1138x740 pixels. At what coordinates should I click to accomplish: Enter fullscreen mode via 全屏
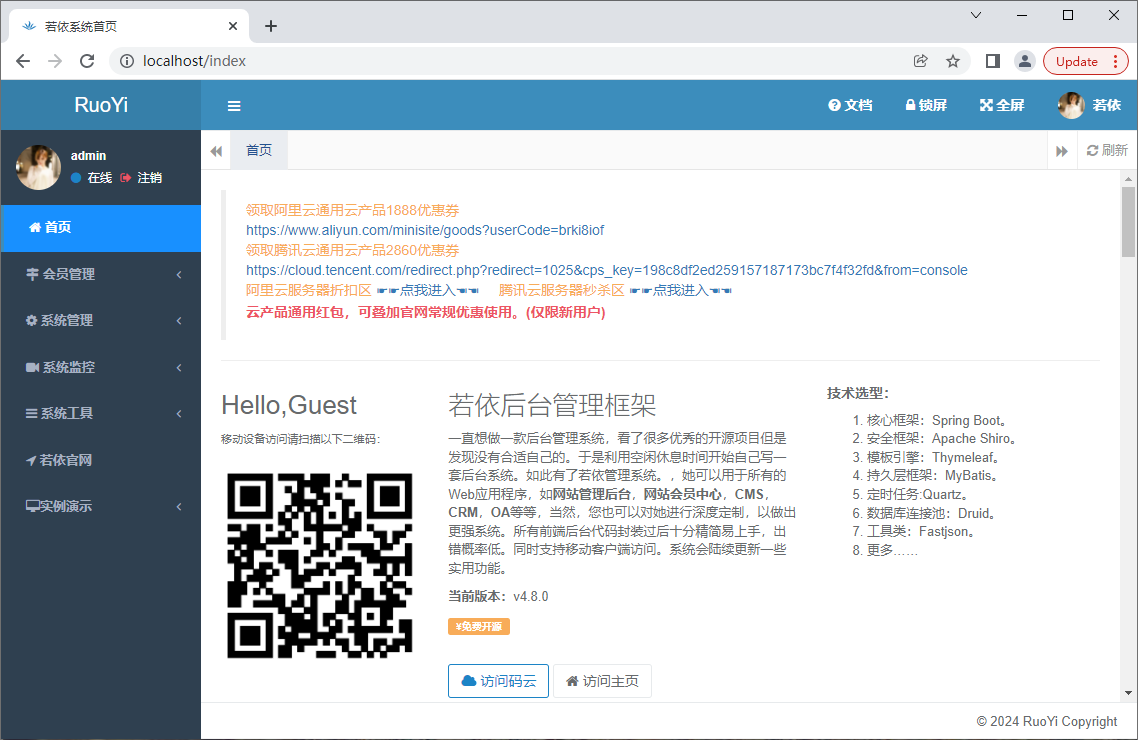[x=1001, y=105]
